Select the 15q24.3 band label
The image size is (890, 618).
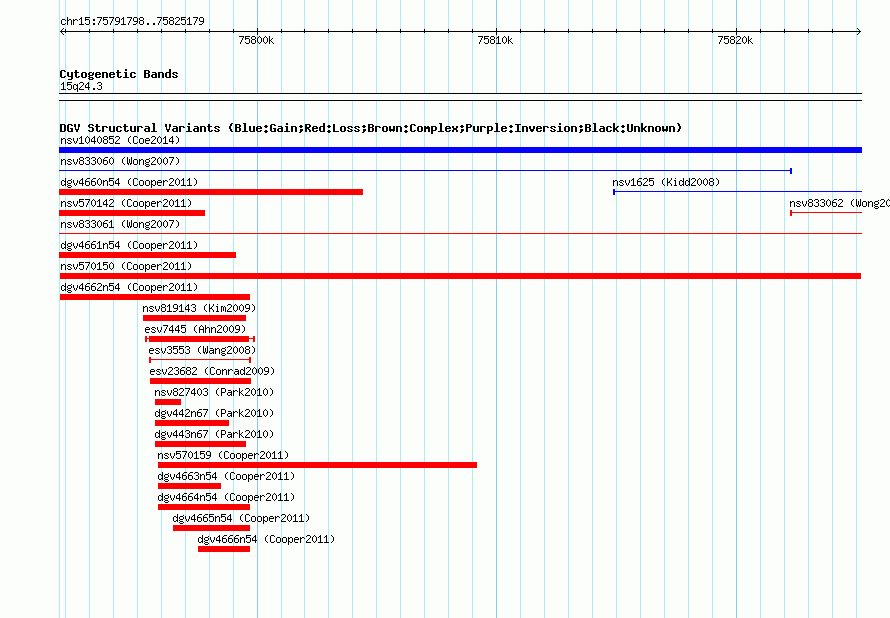(81, 86)
